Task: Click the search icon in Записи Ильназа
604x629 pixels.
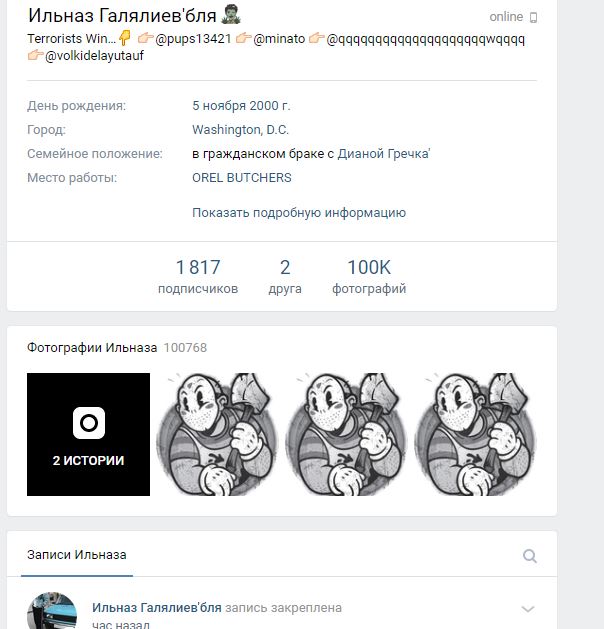Action: 529,556
